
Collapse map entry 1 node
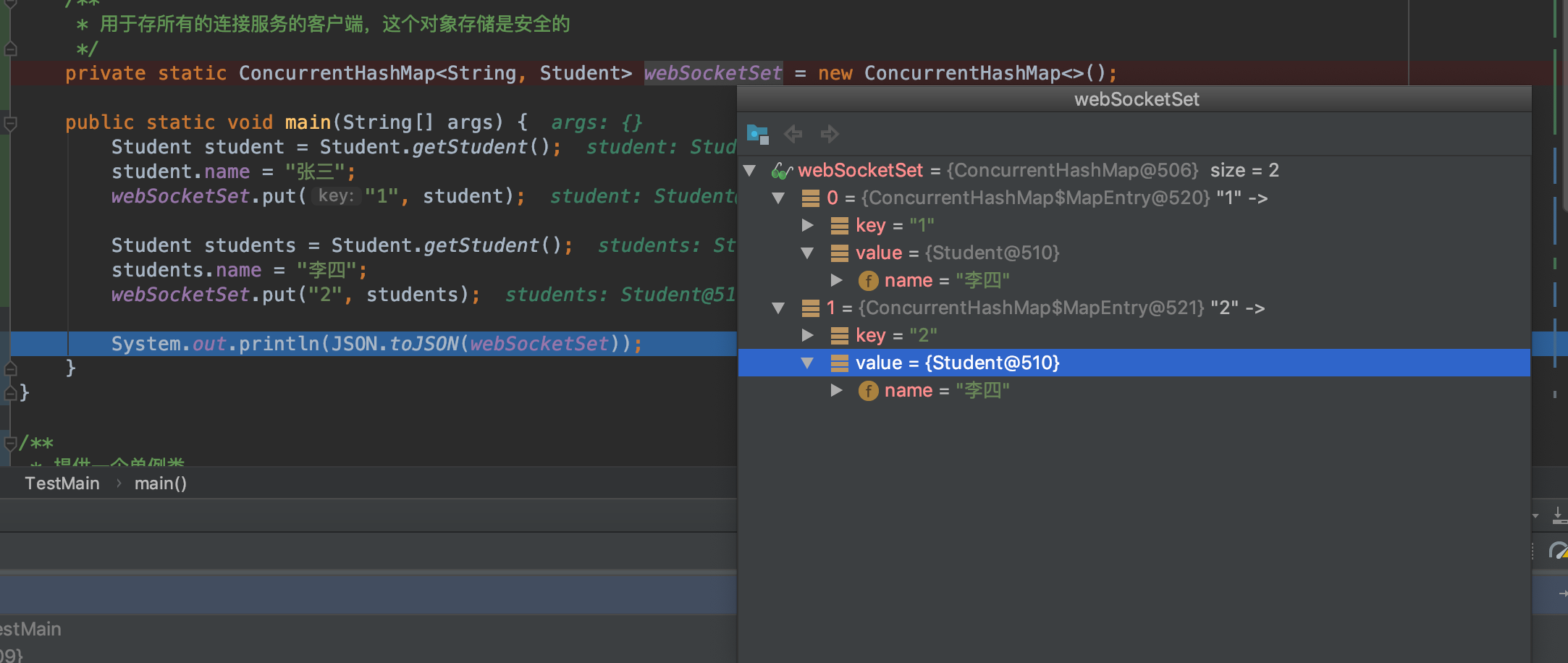point(779,308)
